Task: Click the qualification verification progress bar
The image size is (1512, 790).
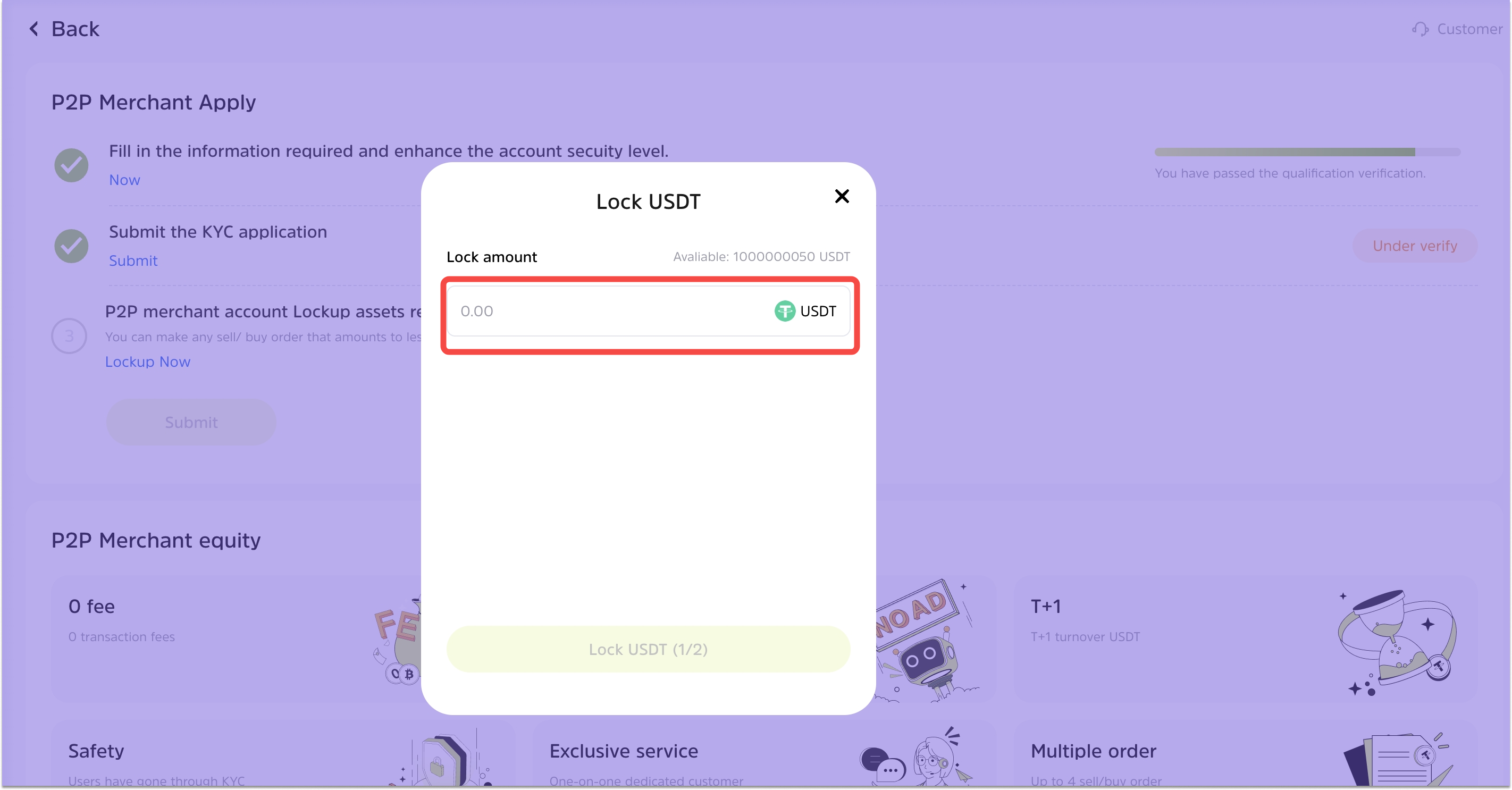Action: (x=1307, y=152)
